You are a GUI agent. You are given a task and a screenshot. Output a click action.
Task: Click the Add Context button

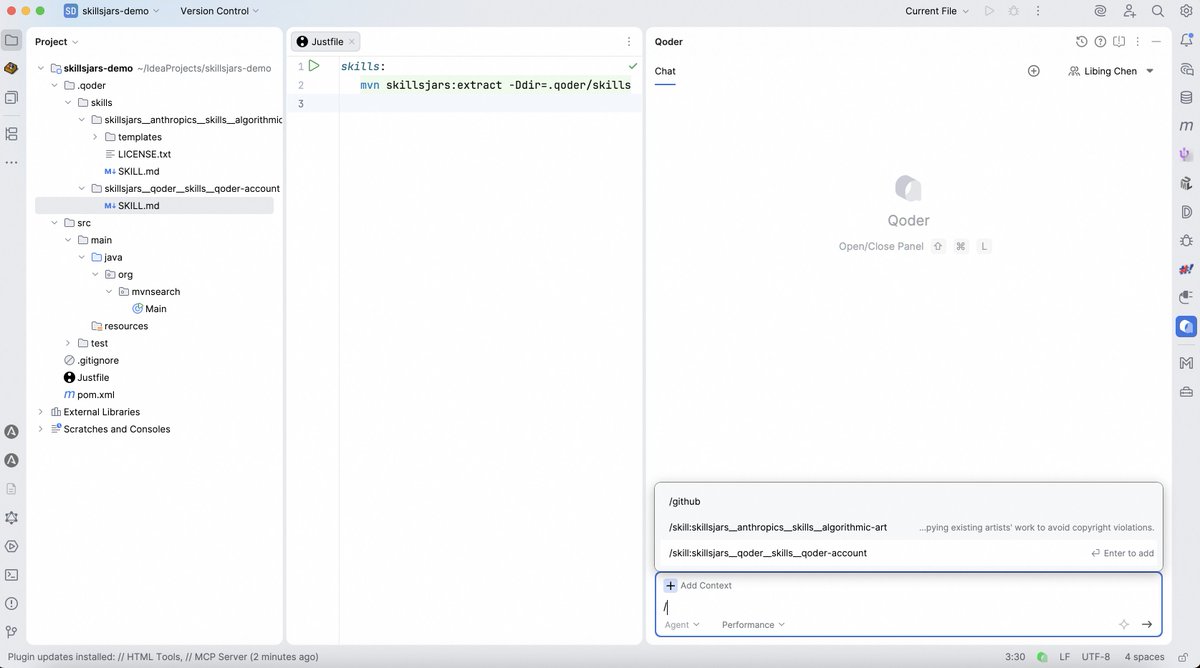tap(698, 585)
